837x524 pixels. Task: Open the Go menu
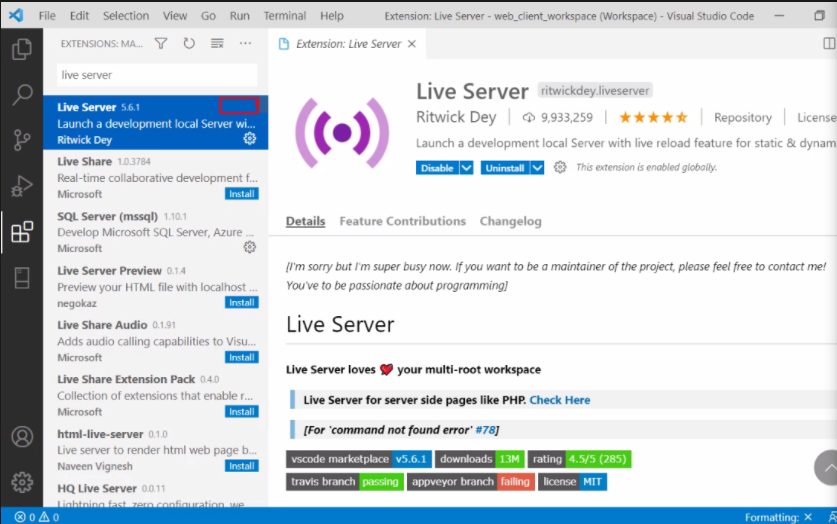pos(208,15)
